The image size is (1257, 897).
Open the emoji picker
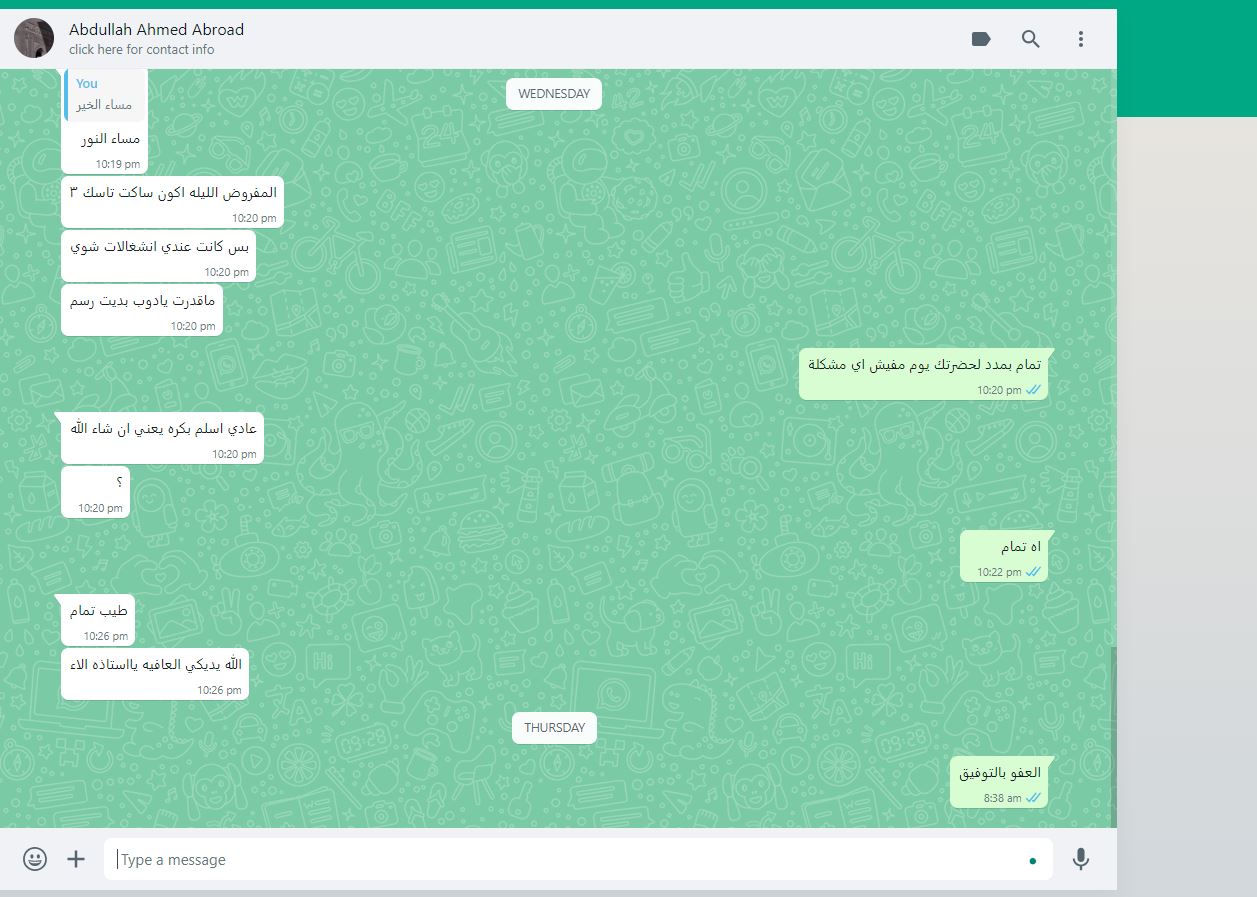(x=35, y=859)
